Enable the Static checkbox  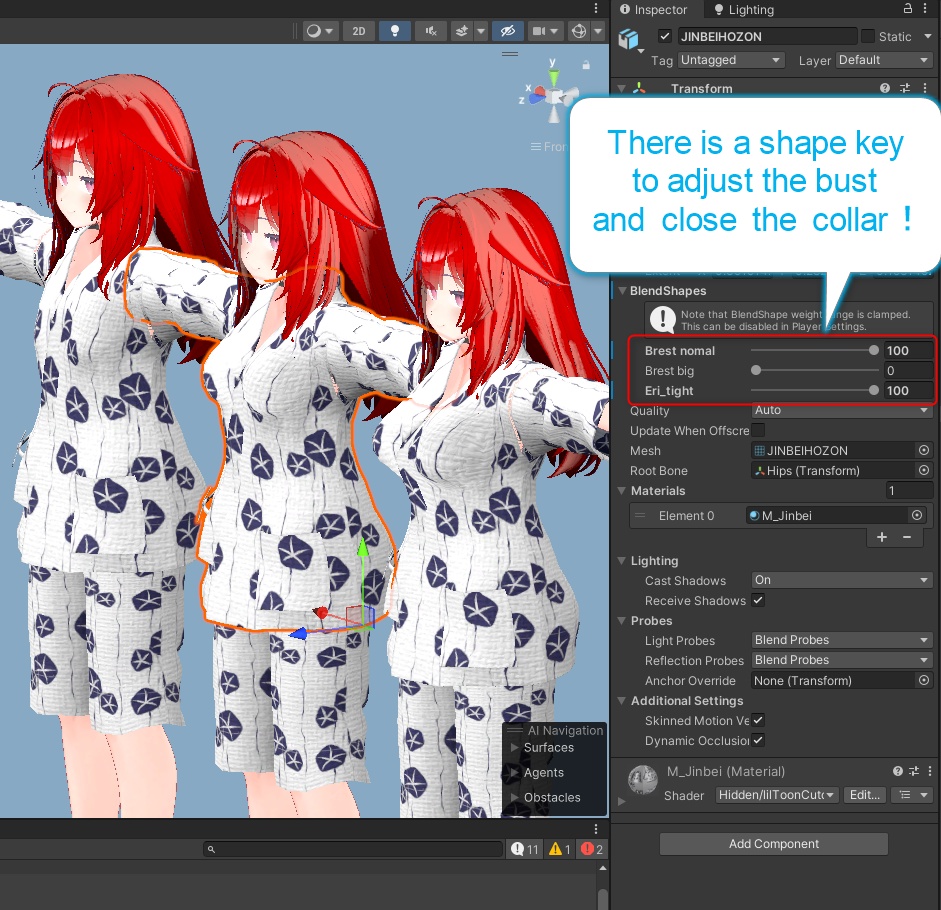[x=867, y=36]
